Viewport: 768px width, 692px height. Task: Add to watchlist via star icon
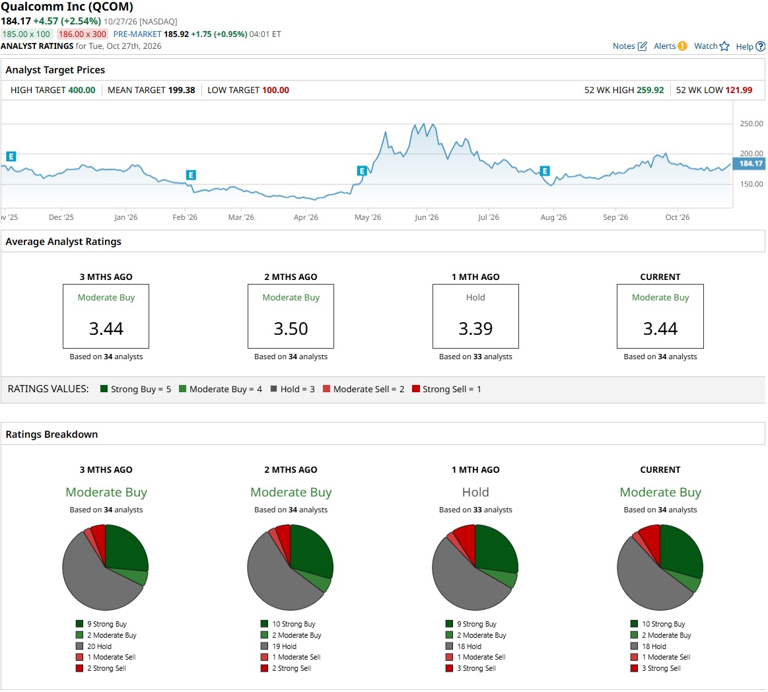click(724, 46)
